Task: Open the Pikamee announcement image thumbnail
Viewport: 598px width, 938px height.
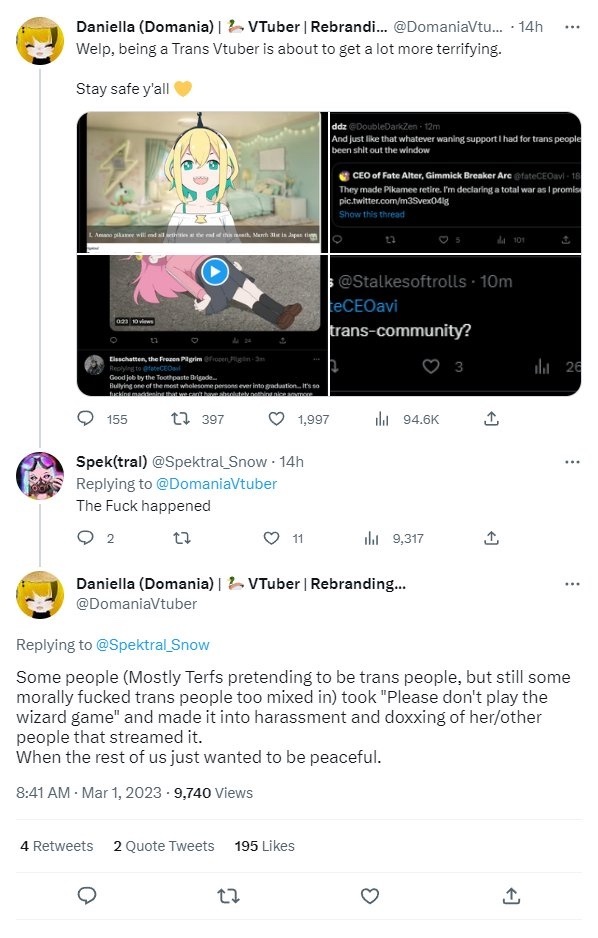Action: coord(203,182)
